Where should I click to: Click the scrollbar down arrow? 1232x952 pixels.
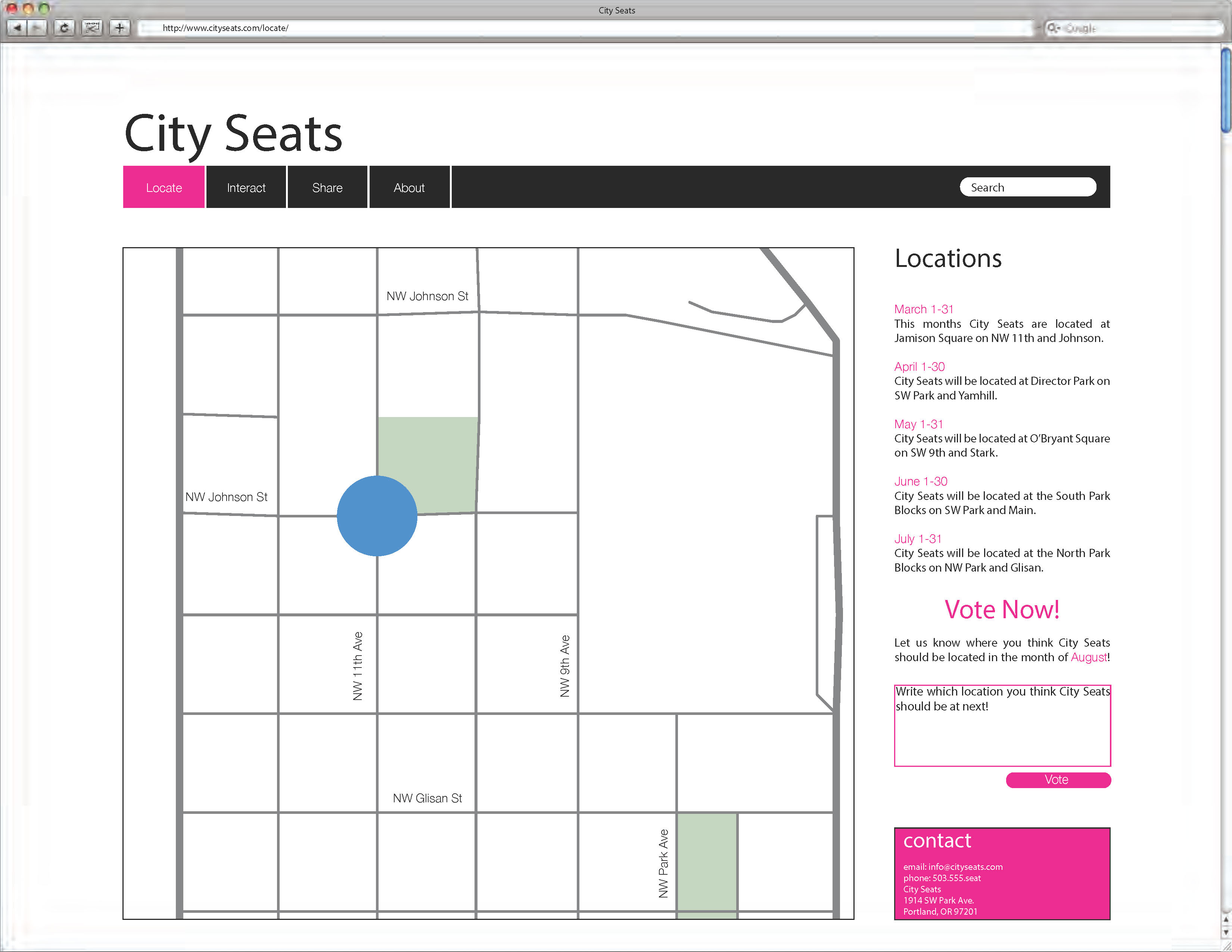1226,933
